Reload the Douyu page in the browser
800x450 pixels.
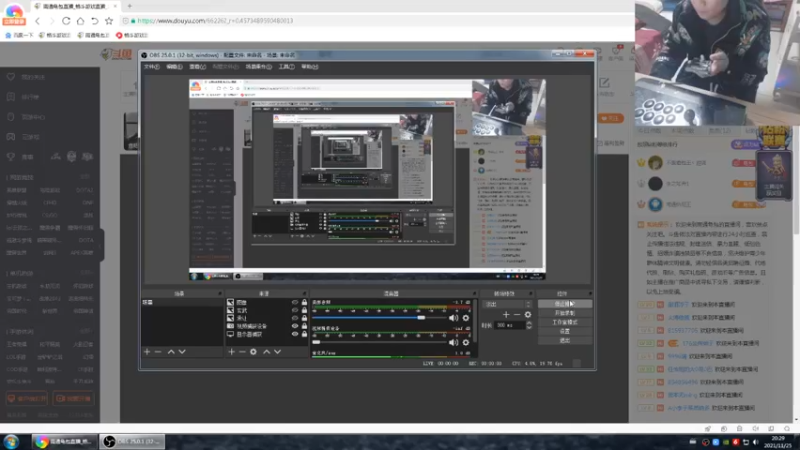pos(66,21)
